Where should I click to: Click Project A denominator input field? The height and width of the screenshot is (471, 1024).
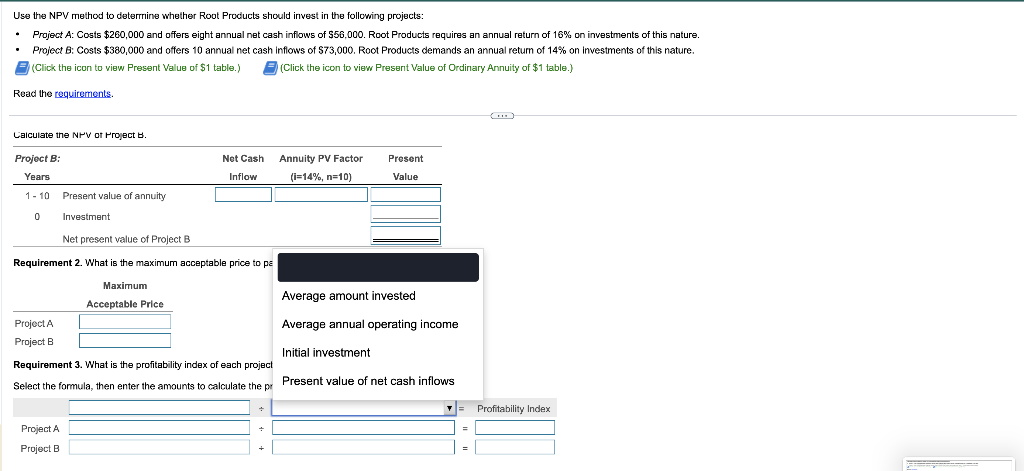point(363,428)
